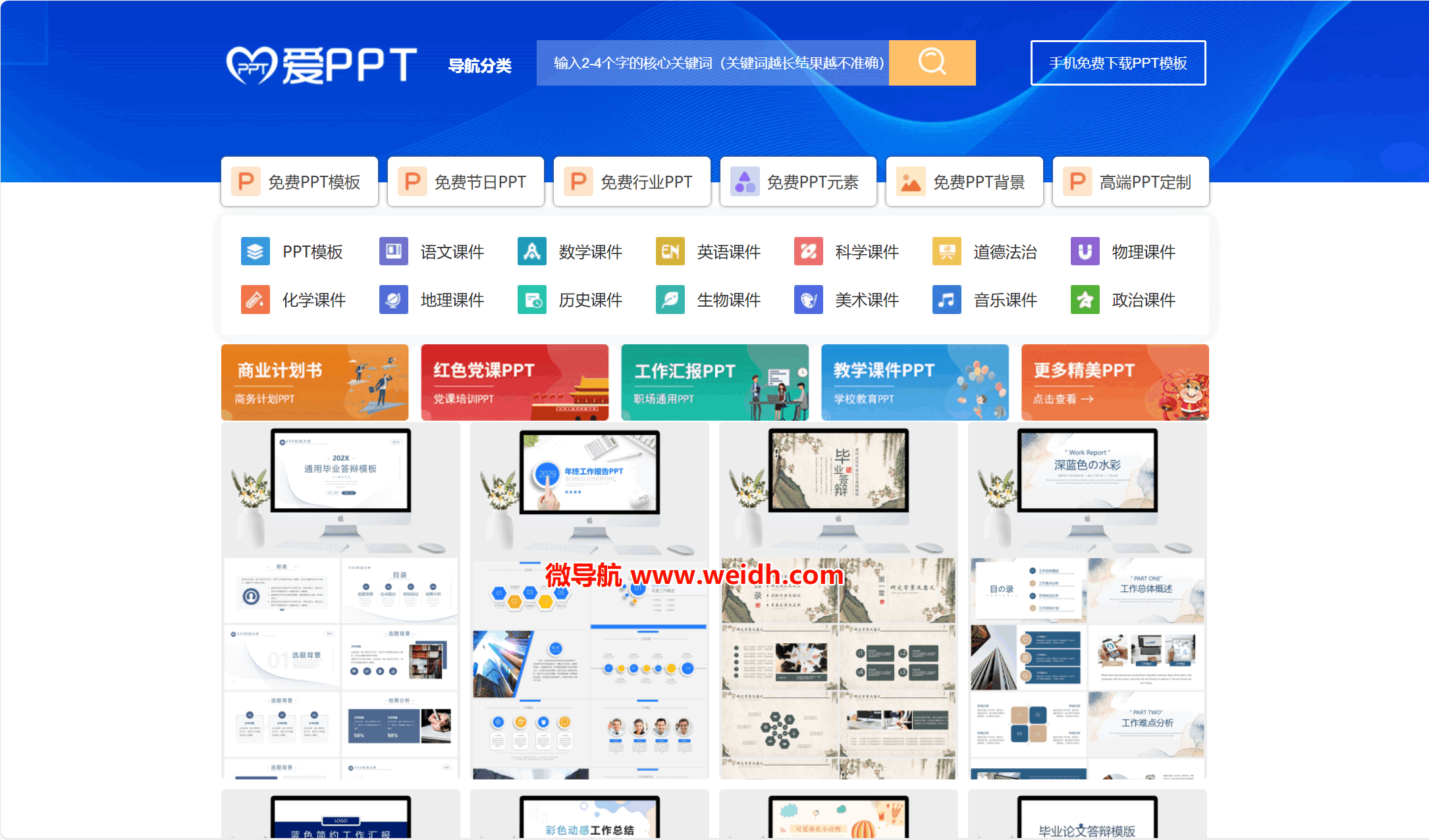Image resolution: width=1429 pixels, height=840 pixels.
Task: Open the 蓝色简约工作汇报 template thumbnail
Action: coord(340,814)
